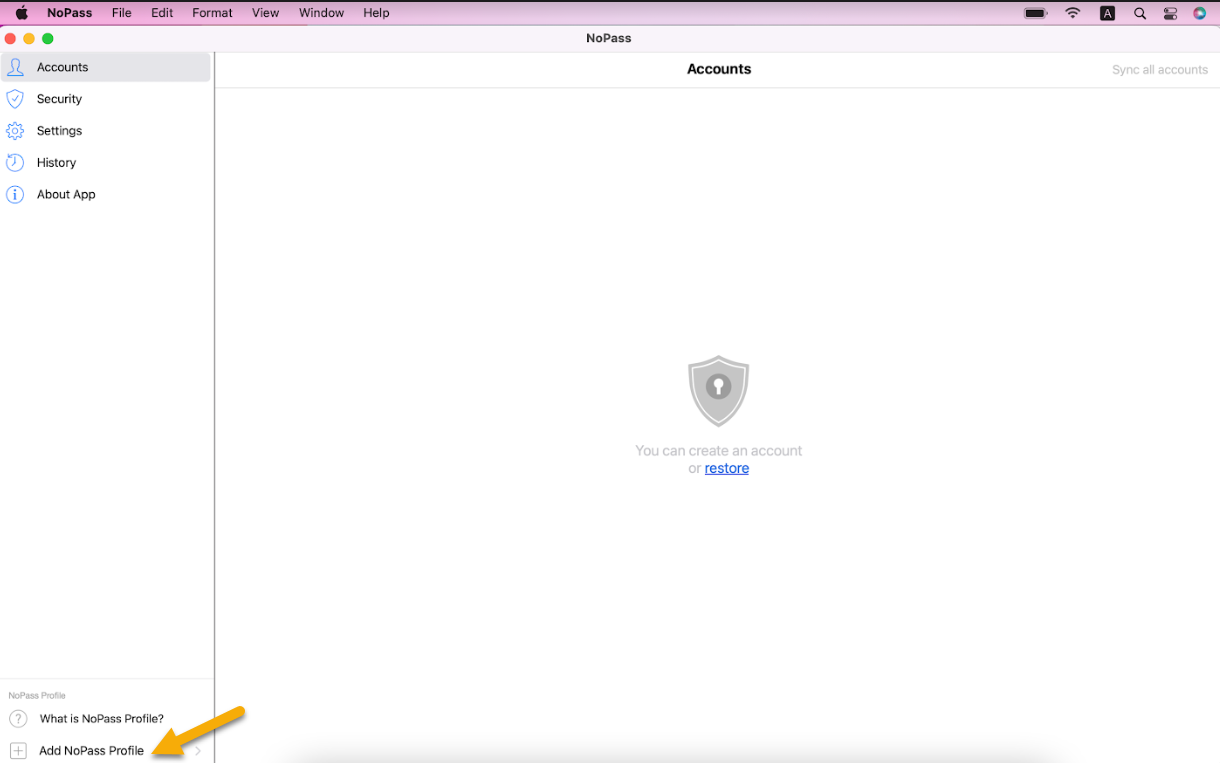1220x763 pixels.
Task: Open the Window menu
Action: coord(321,13)
